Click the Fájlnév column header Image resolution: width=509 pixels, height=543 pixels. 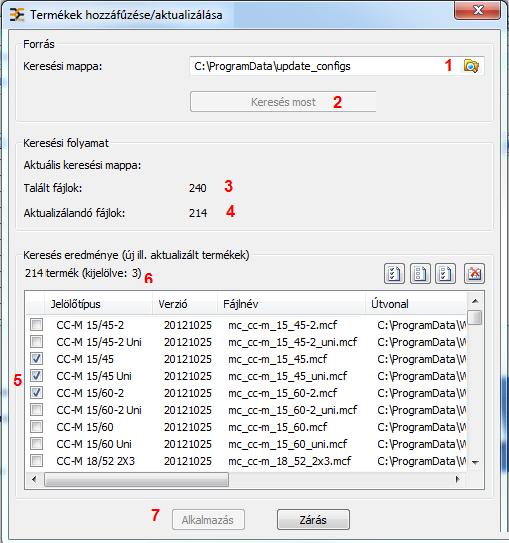(292, 304)
